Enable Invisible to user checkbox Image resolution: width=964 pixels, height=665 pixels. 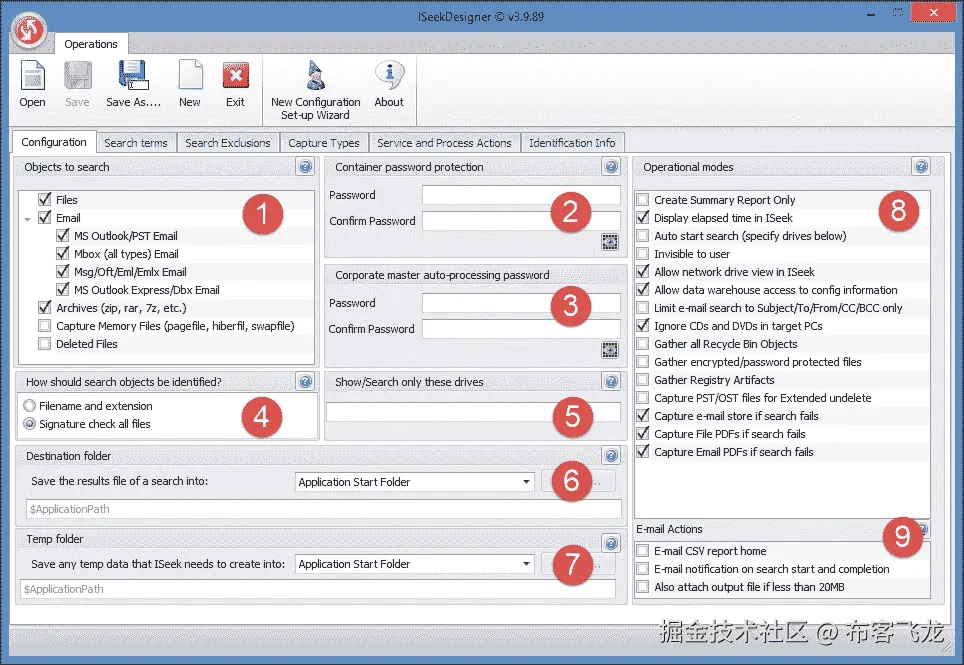click(x=642, y=254)
